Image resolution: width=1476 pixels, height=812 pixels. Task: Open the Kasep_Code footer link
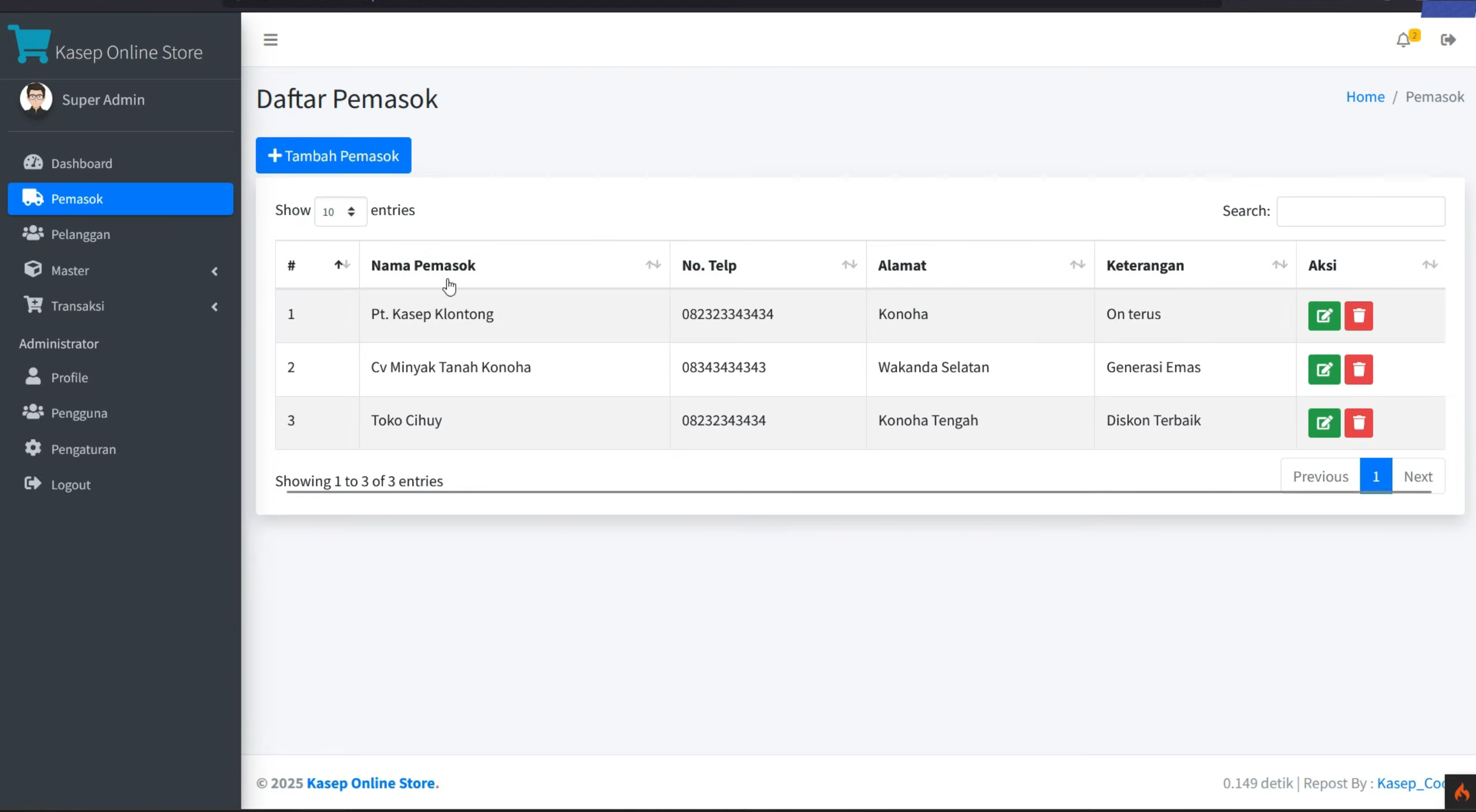point(1411,783)
